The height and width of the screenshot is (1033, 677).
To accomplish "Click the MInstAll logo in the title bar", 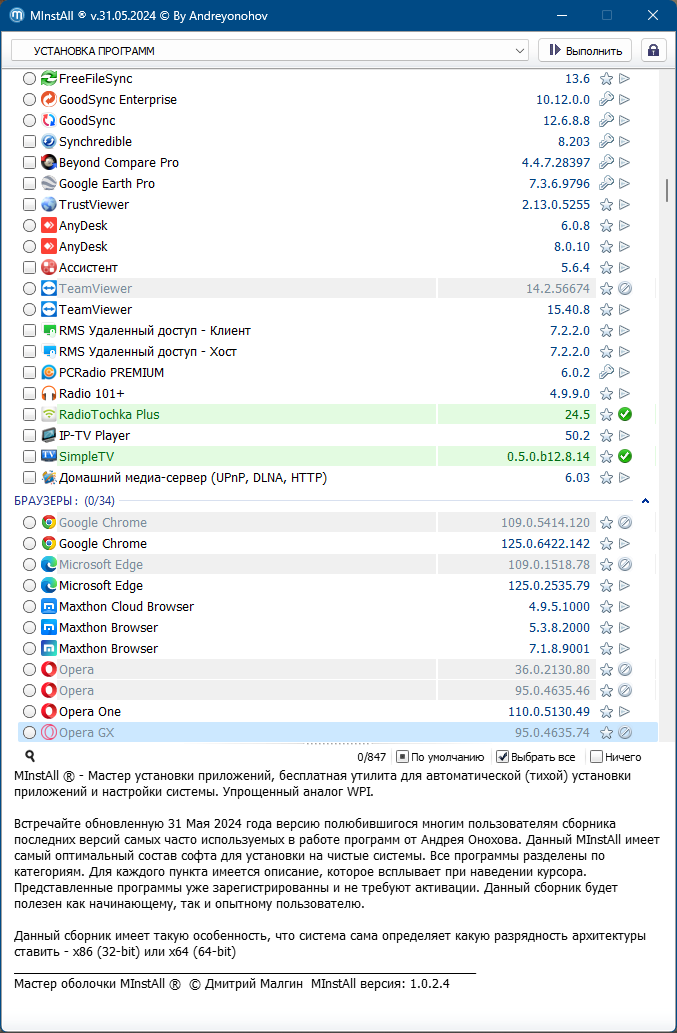I will coord(18,16).
